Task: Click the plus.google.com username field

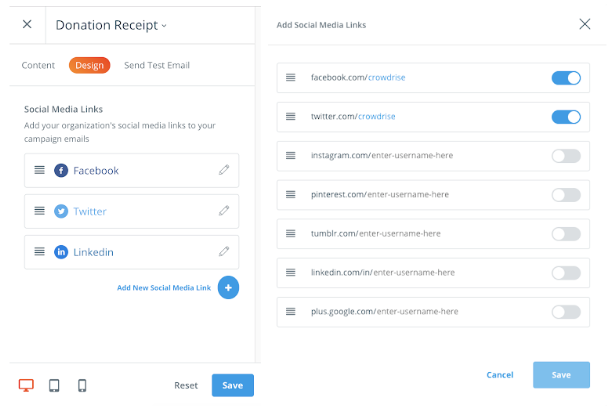Action: pos(418,312)
